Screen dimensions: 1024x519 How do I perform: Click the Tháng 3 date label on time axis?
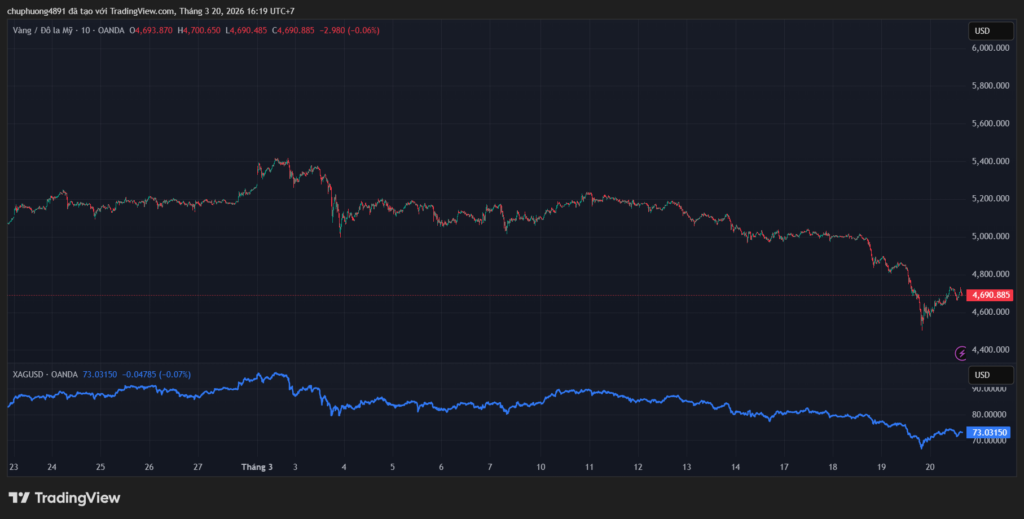[x=256, y=467]
